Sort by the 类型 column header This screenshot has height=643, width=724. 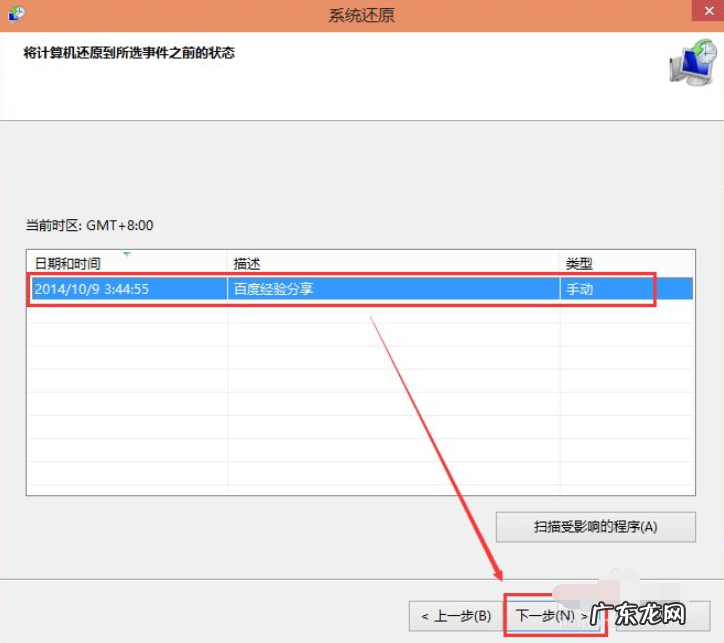coord(579,263)
